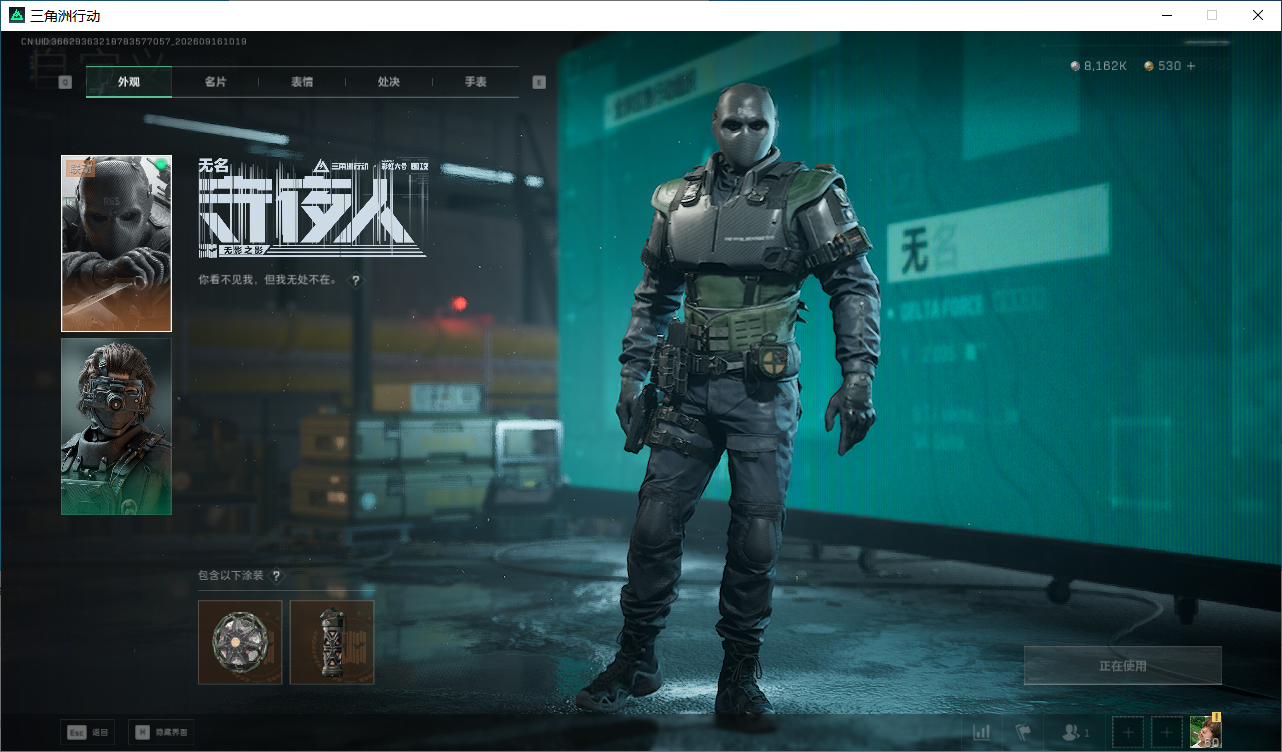1282x752 pixels.
Task: Click the 正在使用 button
Action: click(x=1122, y=666)
